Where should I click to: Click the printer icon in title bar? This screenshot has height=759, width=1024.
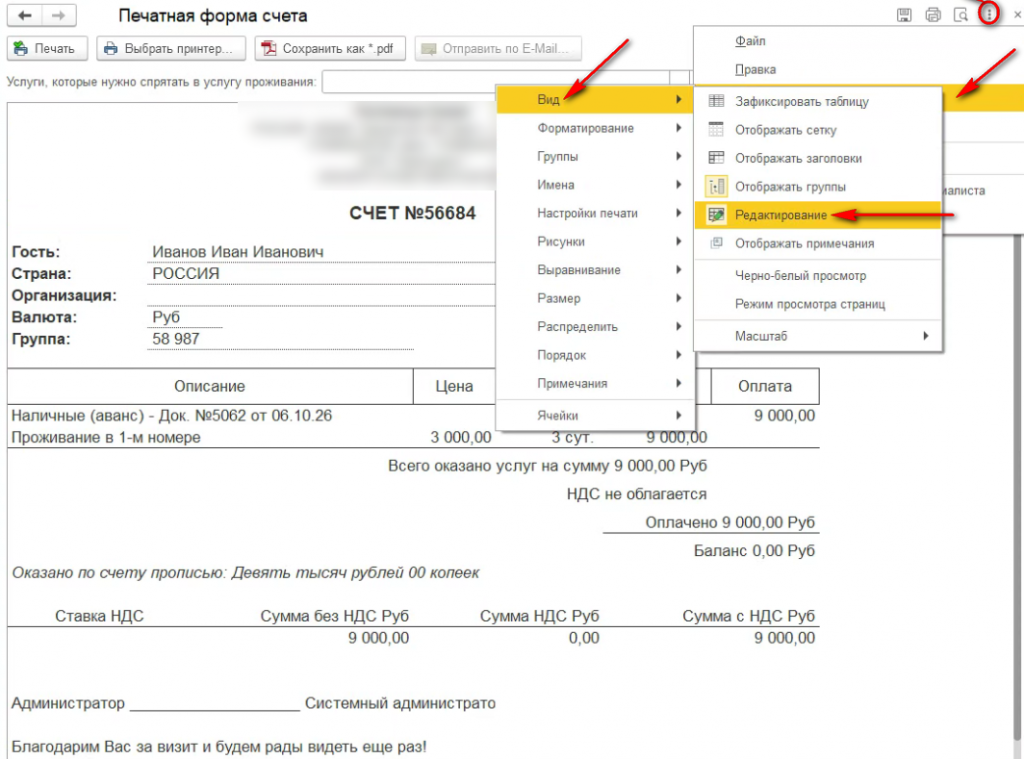933,15
